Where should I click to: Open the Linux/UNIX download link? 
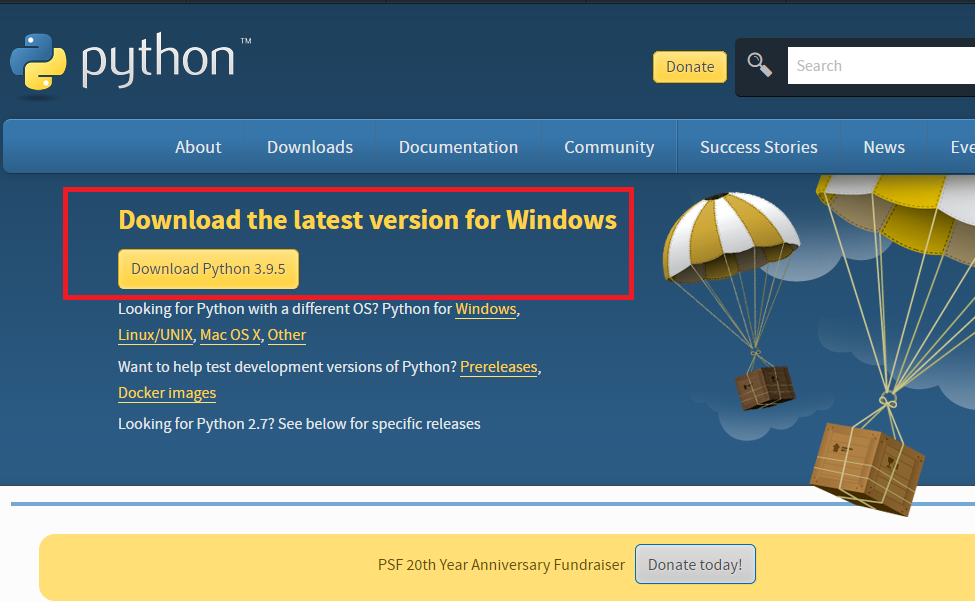(x=155, y=335)
